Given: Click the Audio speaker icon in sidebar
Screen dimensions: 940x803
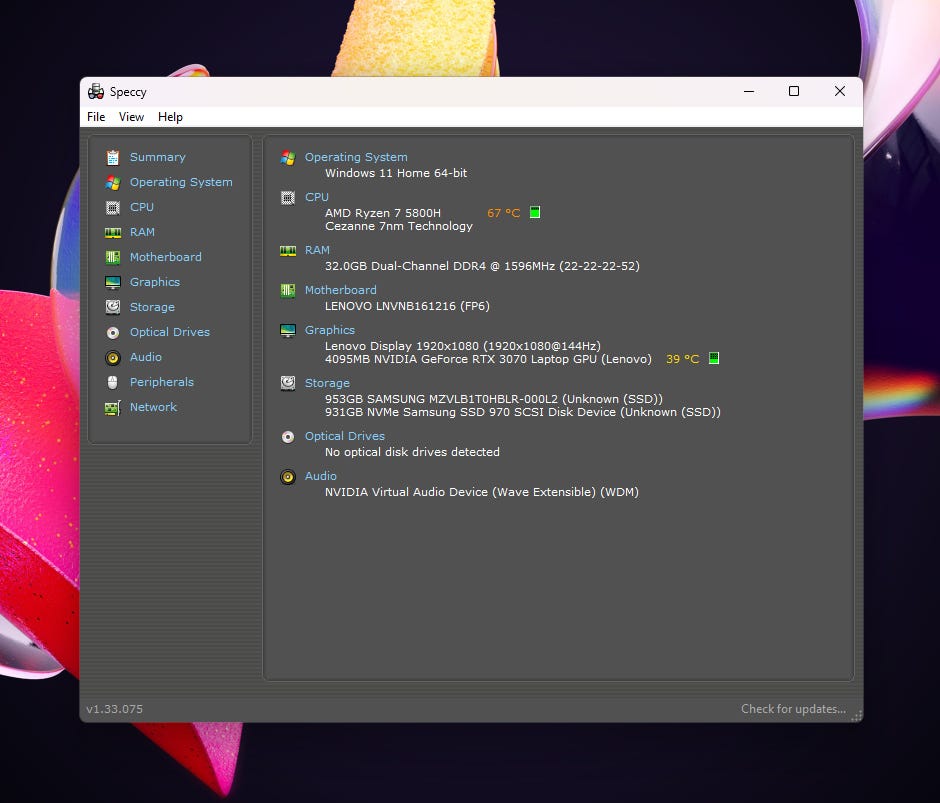Looking at the screenshot, I should coord(113,357).
